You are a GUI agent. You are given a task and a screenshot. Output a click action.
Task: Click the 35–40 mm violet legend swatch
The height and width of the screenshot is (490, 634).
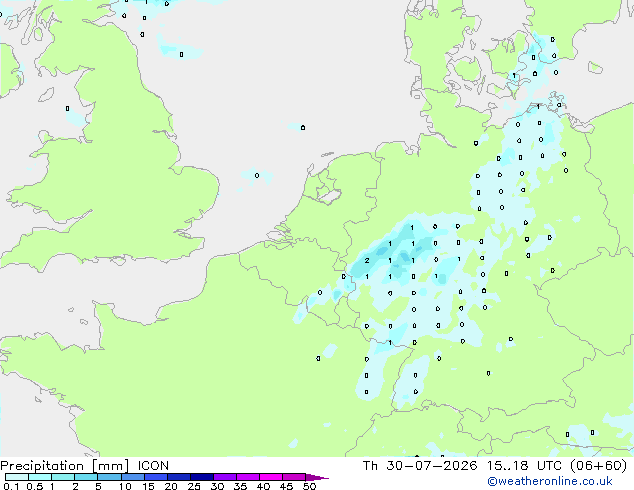248,477
